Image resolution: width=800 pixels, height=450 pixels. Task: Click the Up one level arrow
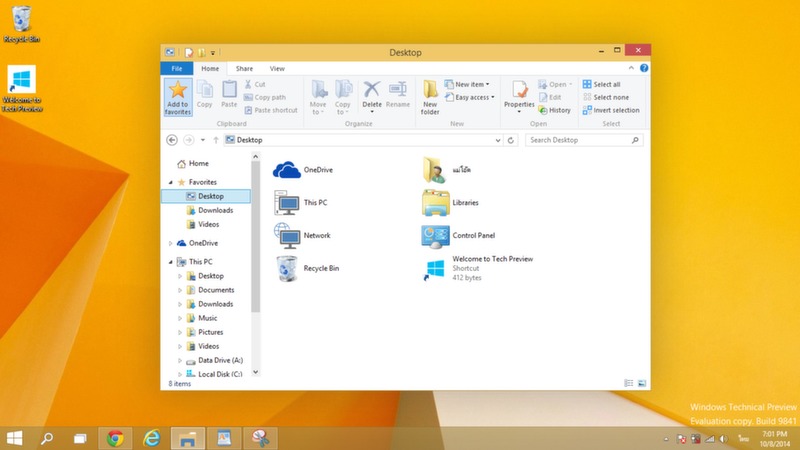pyautogui.click(x=216, y=140)
